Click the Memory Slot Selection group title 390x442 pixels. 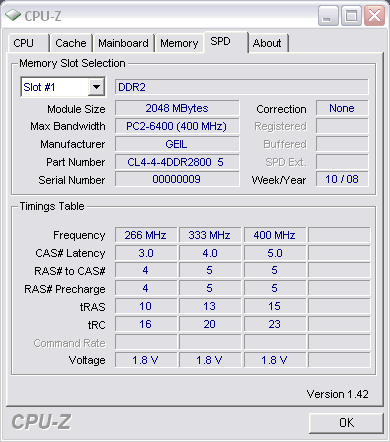tap(72, 63)
